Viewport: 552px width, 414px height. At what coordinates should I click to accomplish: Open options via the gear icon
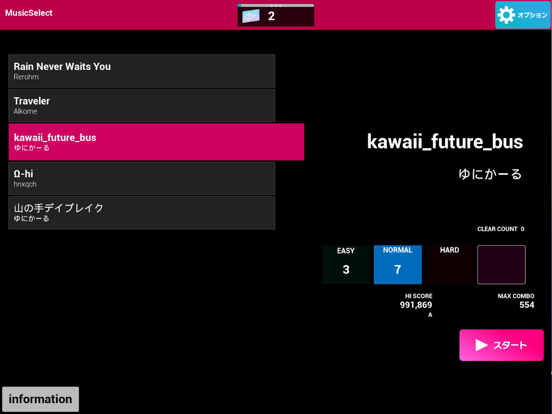click(523, 15)
